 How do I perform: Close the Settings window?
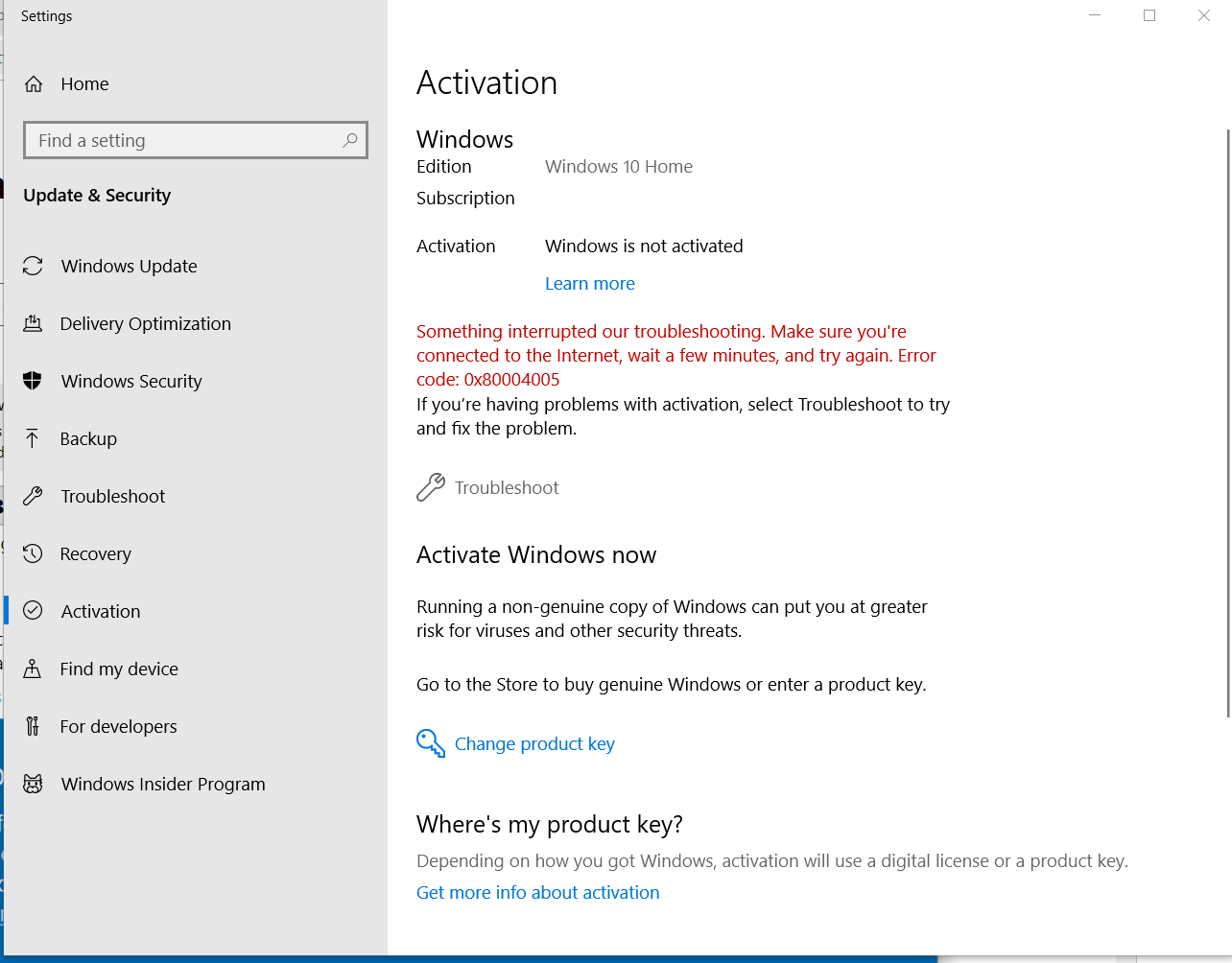1204,15
